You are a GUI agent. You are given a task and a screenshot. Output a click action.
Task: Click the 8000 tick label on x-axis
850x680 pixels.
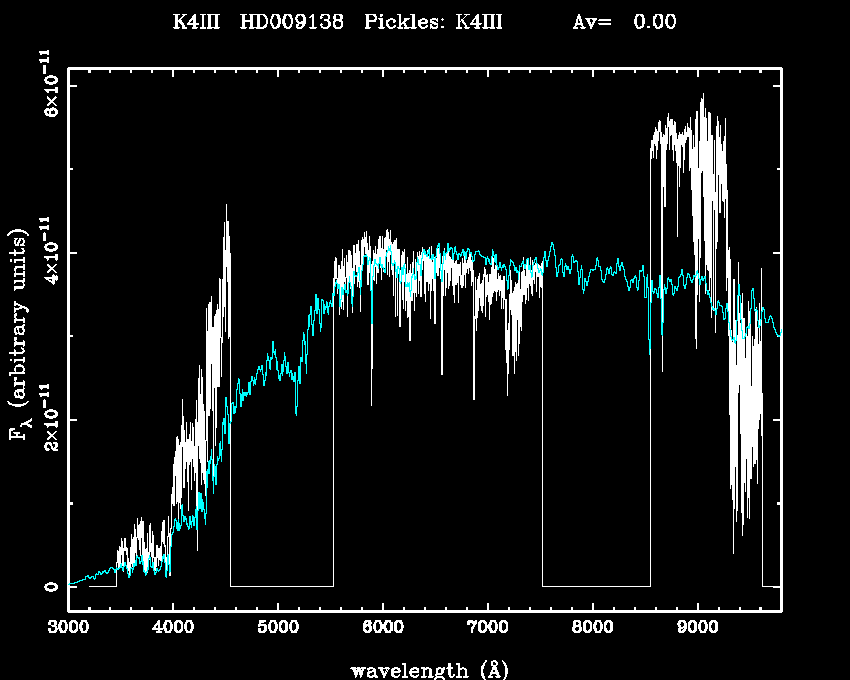[592, 628]
